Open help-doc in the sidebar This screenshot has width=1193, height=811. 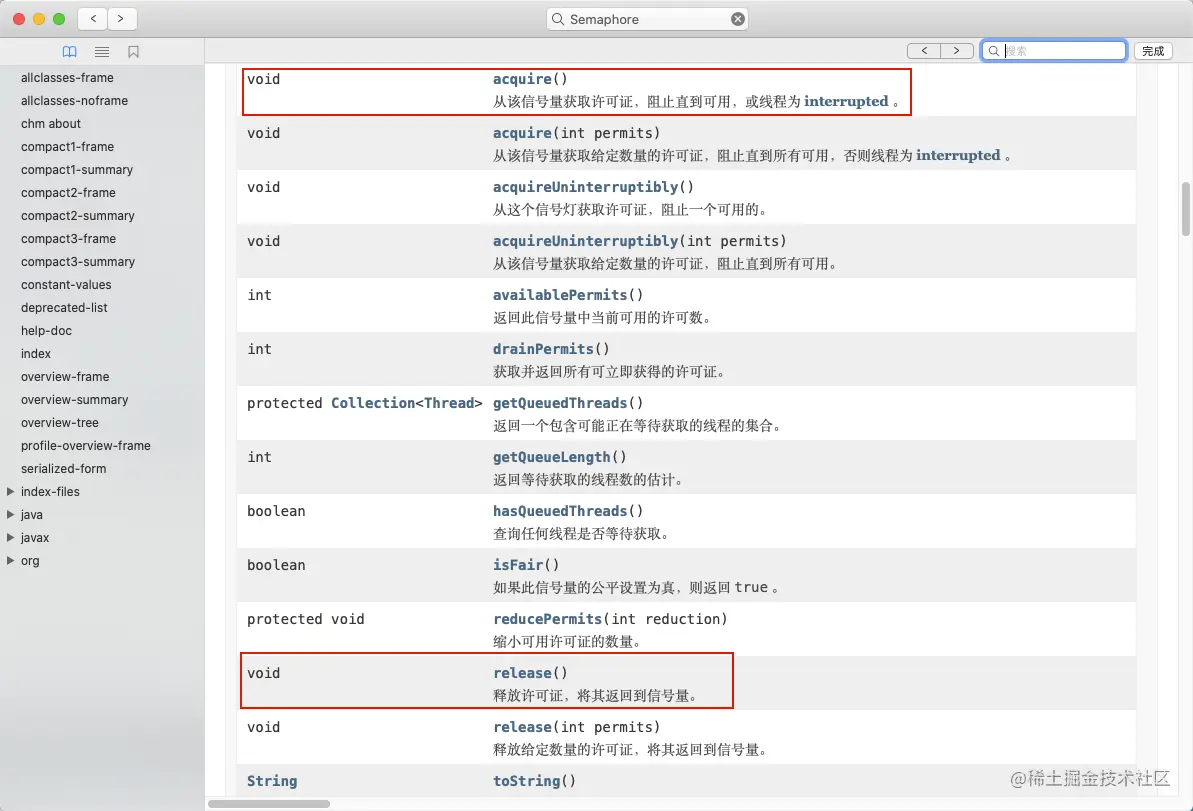tap(46, 330)
